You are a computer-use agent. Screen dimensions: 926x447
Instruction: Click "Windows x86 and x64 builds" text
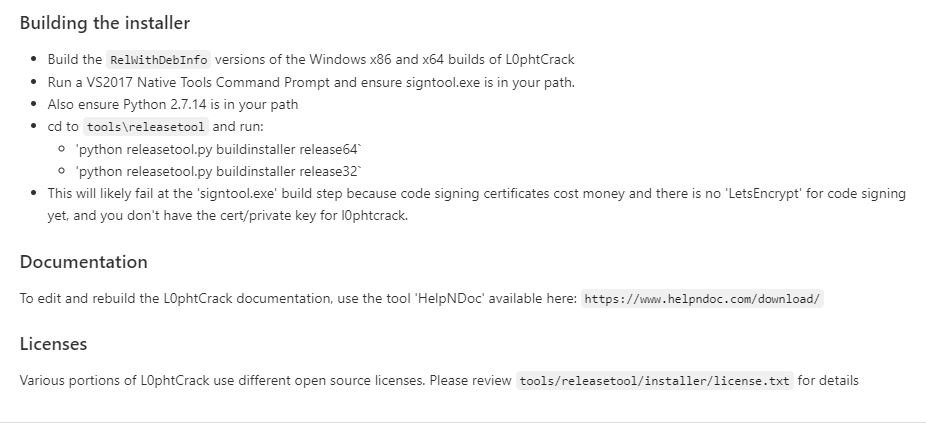point(405,60)
